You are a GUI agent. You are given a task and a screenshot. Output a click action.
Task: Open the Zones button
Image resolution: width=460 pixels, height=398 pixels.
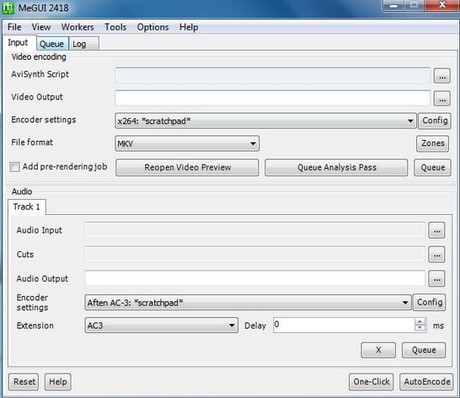point(433,143)
